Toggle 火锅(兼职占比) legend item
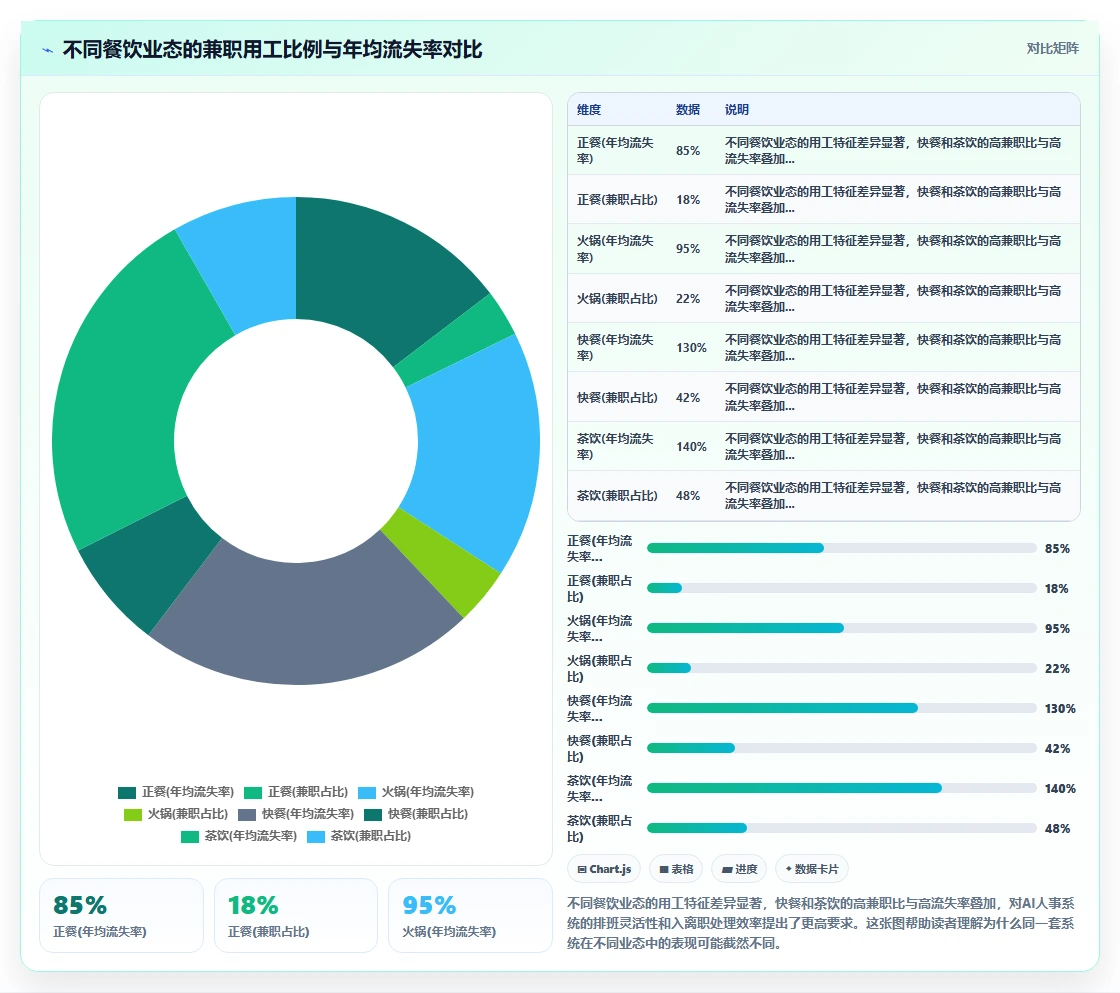The image size is (1120, 993). 176,814
